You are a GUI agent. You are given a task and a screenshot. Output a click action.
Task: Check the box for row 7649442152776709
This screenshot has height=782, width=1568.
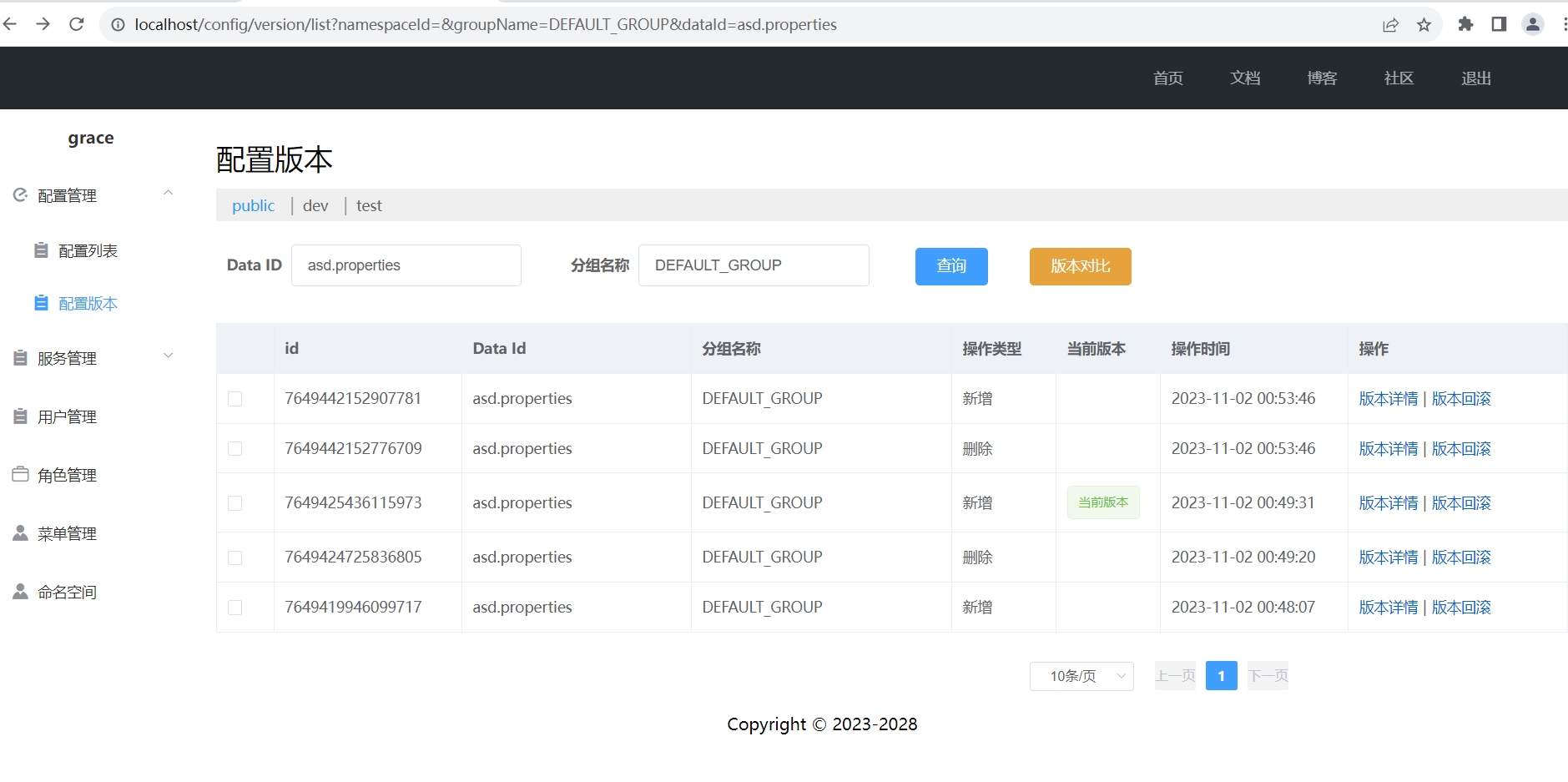(x=235, y=449)
